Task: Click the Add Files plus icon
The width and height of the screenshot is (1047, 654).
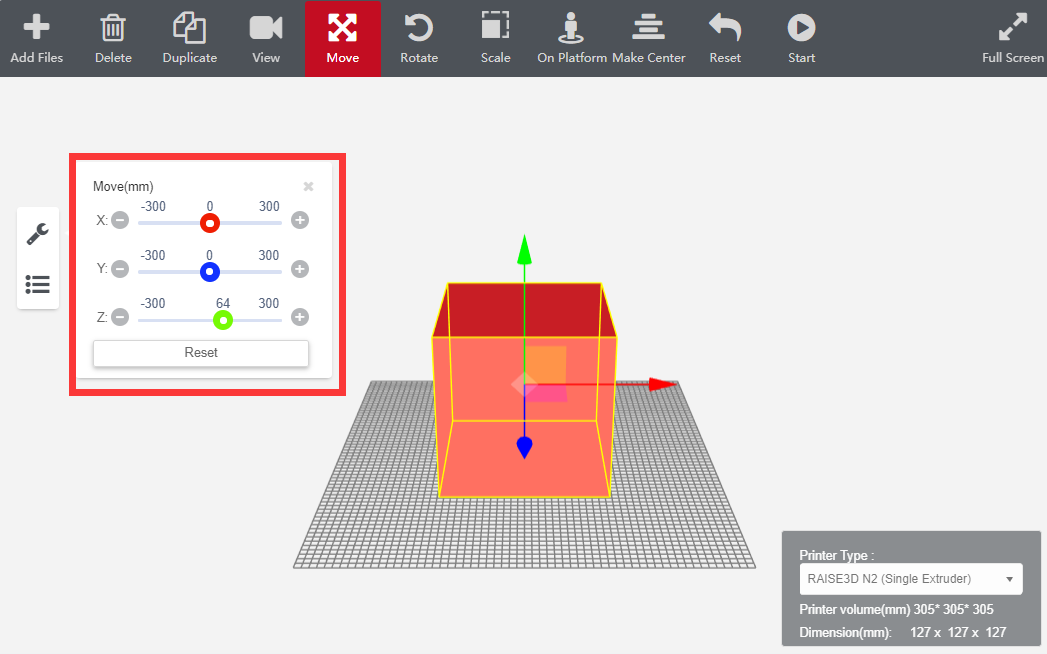Action: coord(36,27)
